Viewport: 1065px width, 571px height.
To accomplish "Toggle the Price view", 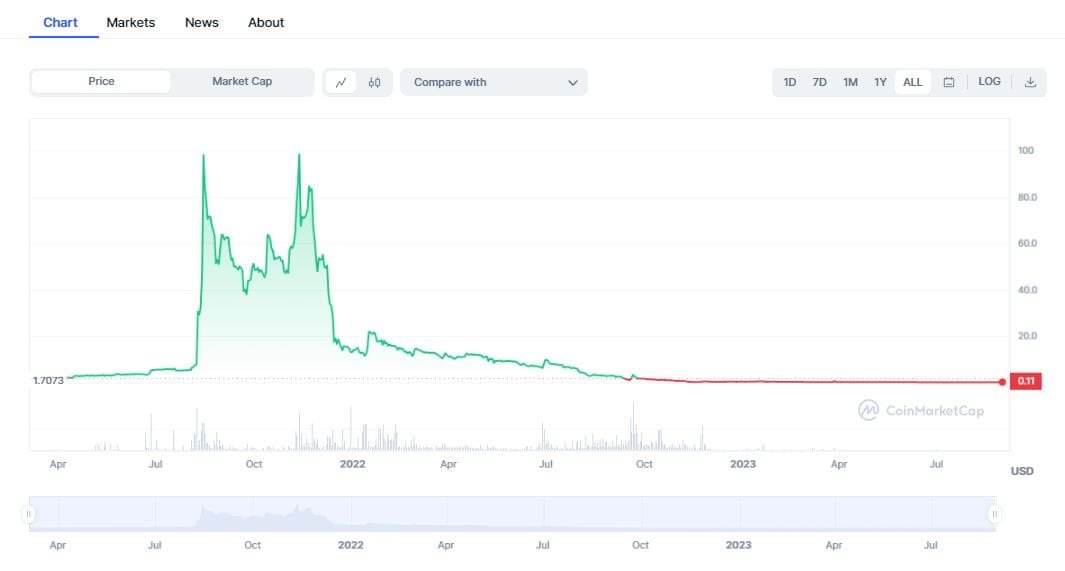I will (101, 82).
